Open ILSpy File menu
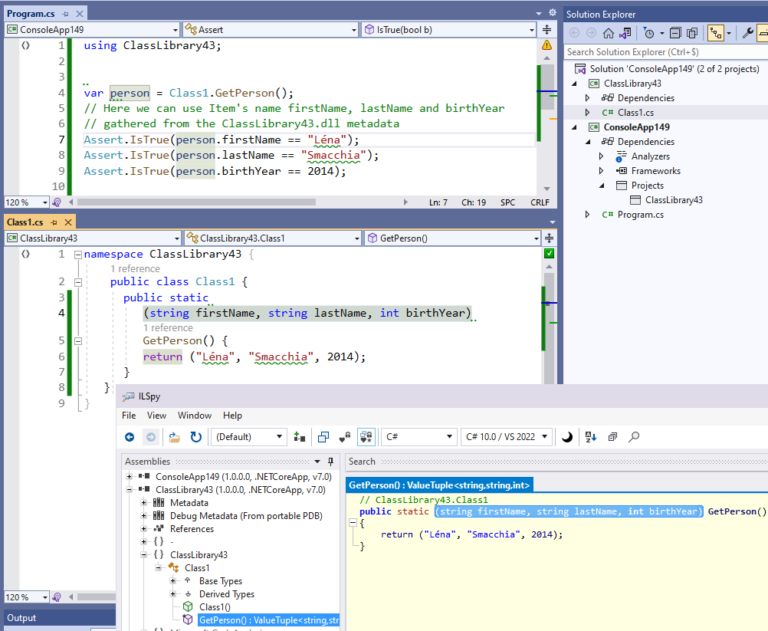The image size is (768, 631). click(129, 415)
